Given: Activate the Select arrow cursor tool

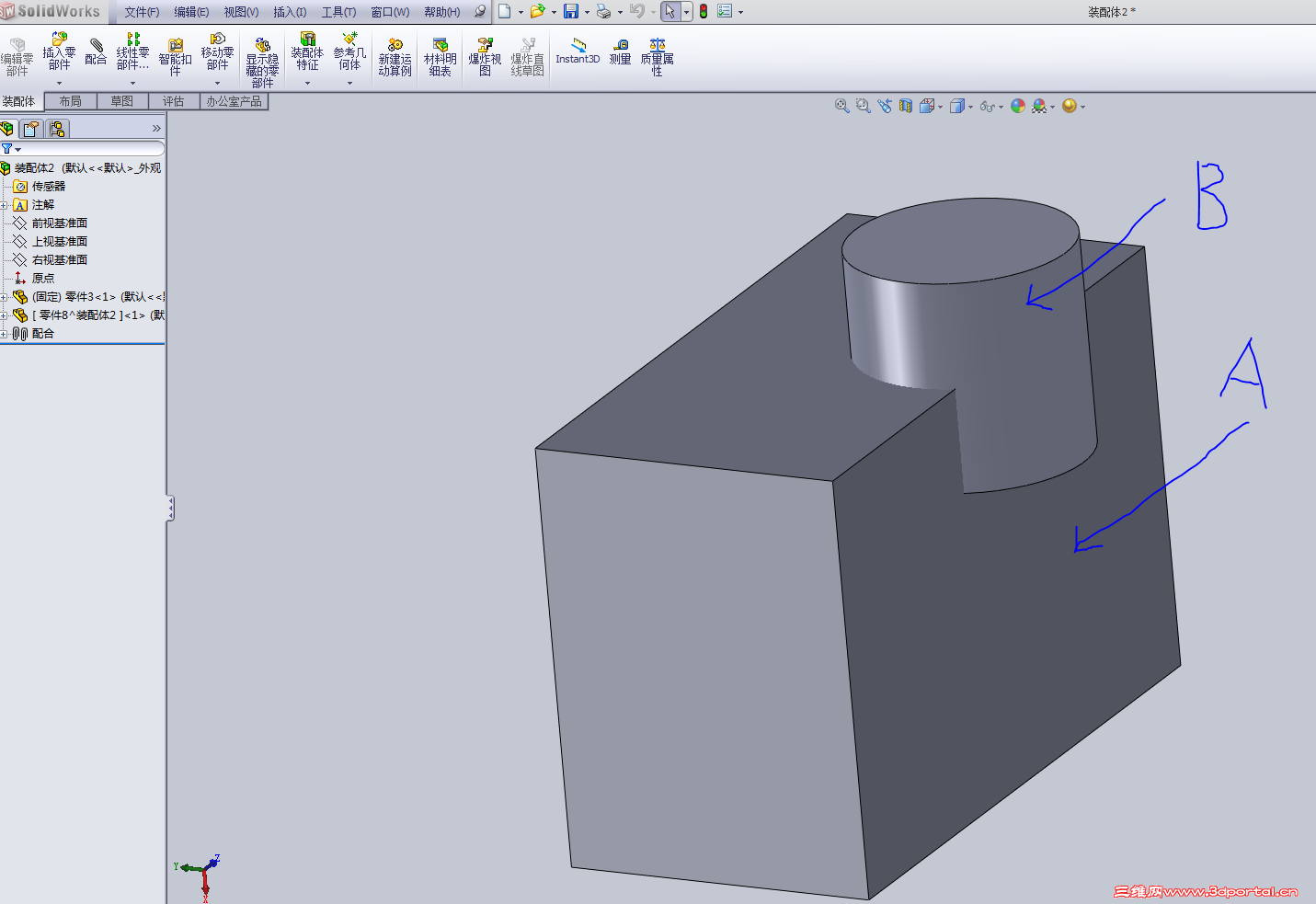Looking at the screenshot, I should click(670, 11).
